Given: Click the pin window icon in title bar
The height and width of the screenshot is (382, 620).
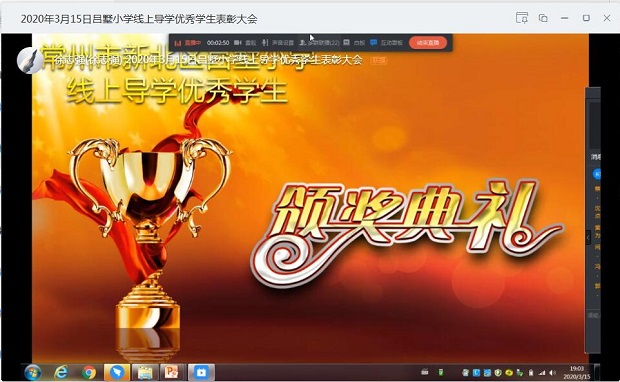Looking at the screenshot, I should coord(522,18).
